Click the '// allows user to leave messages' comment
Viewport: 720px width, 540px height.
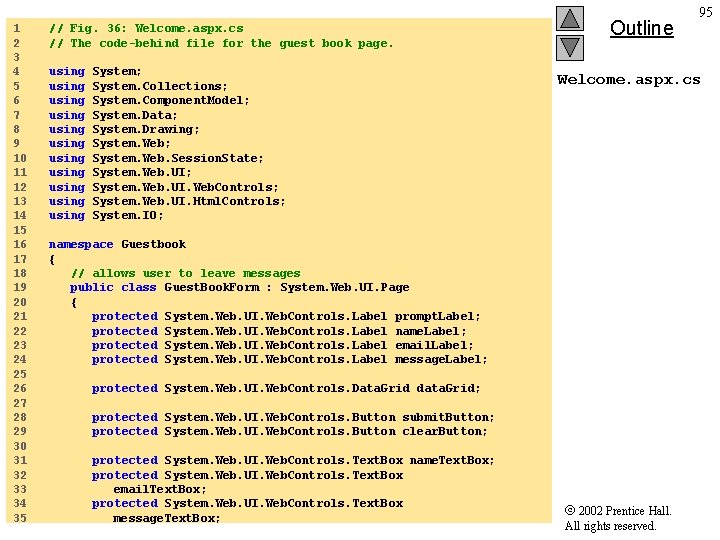click(186, 274)
